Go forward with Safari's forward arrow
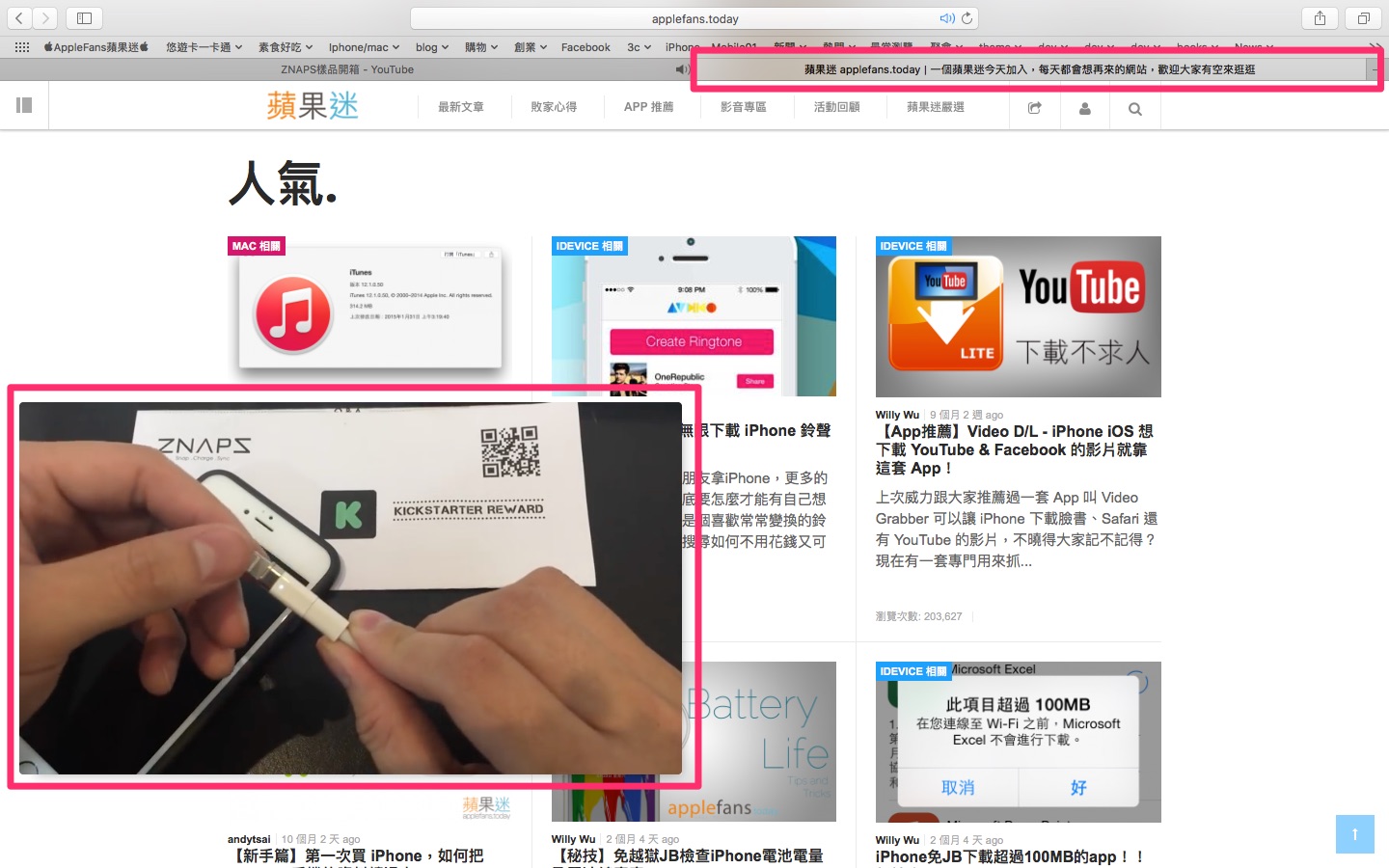 click(x=45, y=18)
